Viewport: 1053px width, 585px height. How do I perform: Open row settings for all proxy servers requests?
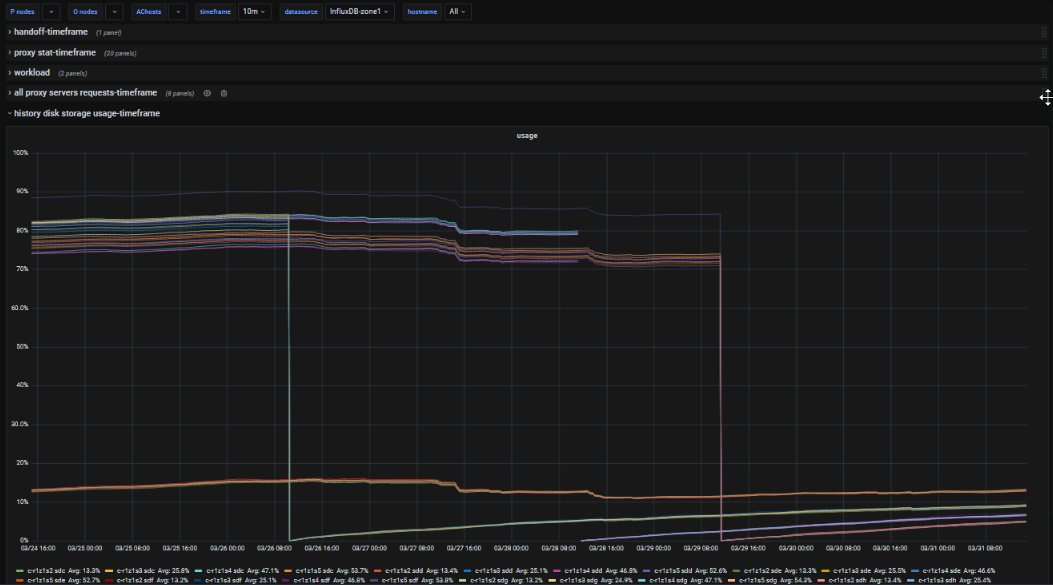207,93
